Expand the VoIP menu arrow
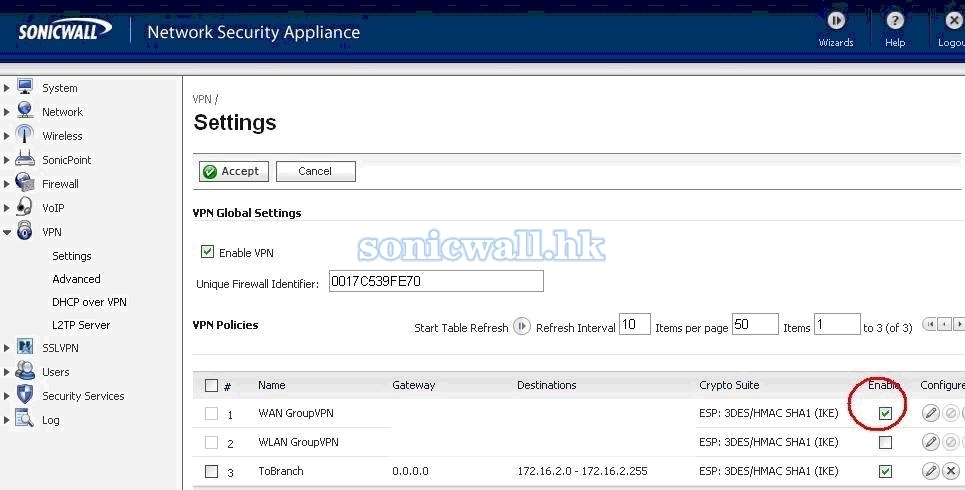This screenshot has height=490, width=965. coord(7,208)
